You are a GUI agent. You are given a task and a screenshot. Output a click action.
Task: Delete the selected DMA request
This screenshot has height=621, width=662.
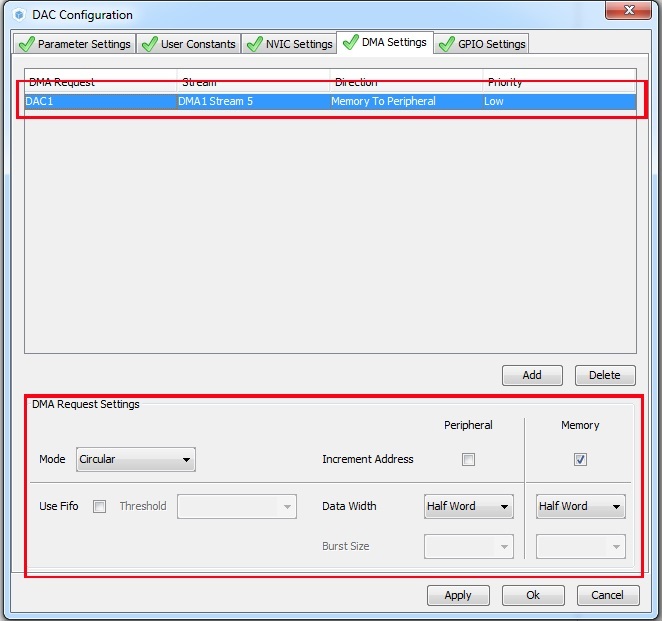tap(605, 375)
